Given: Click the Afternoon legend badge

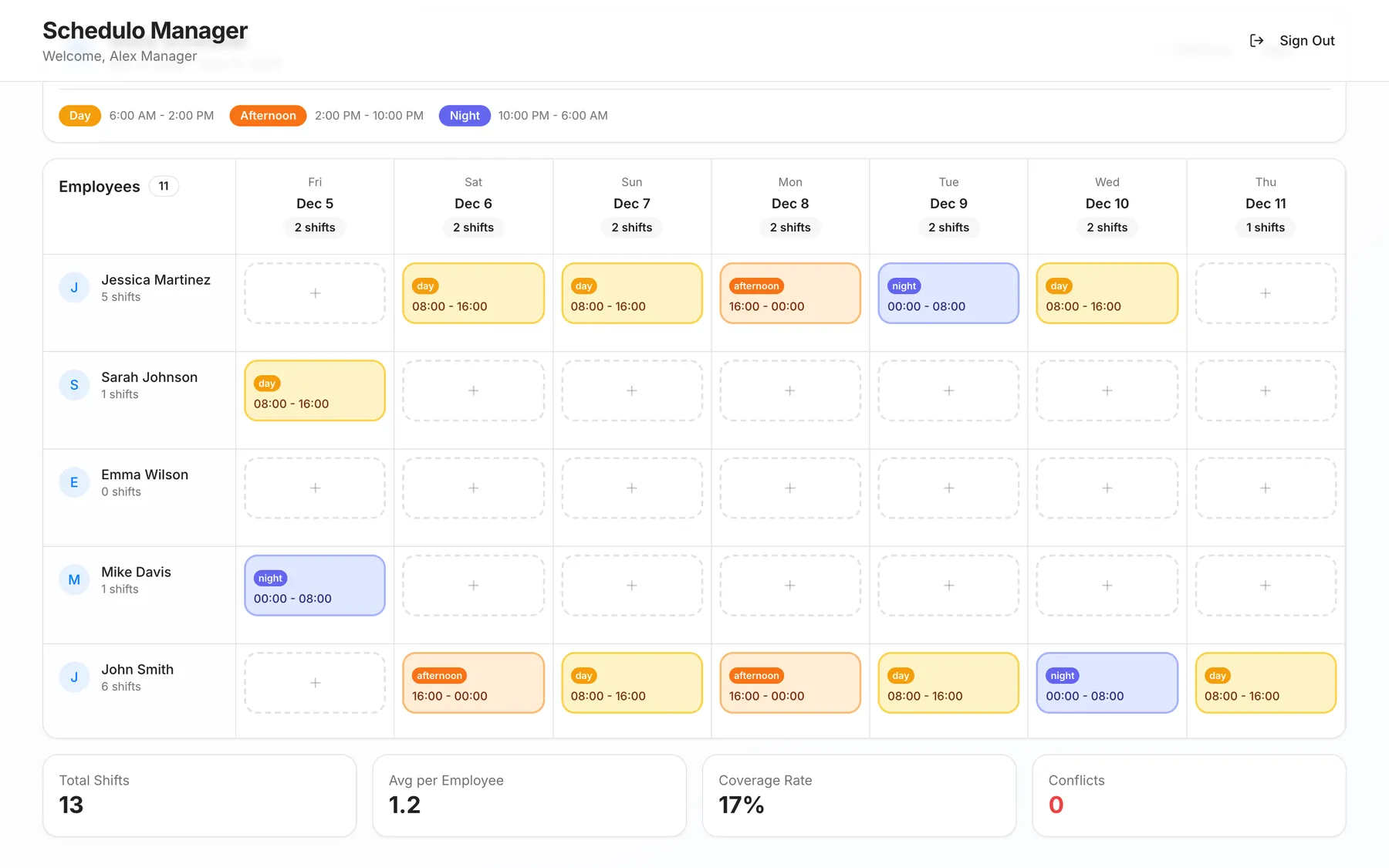Looking at the screenshot, I should pos(268,116).
